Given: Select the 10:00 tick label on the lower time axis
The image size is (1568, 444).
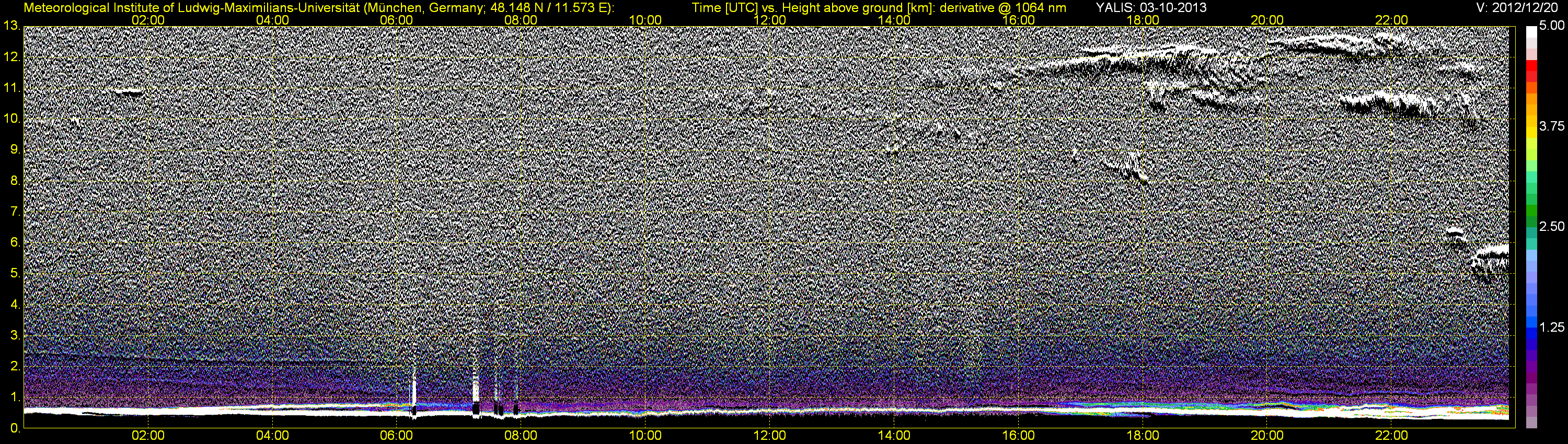Looking at the screenshot, I should [x=645, y=436].
